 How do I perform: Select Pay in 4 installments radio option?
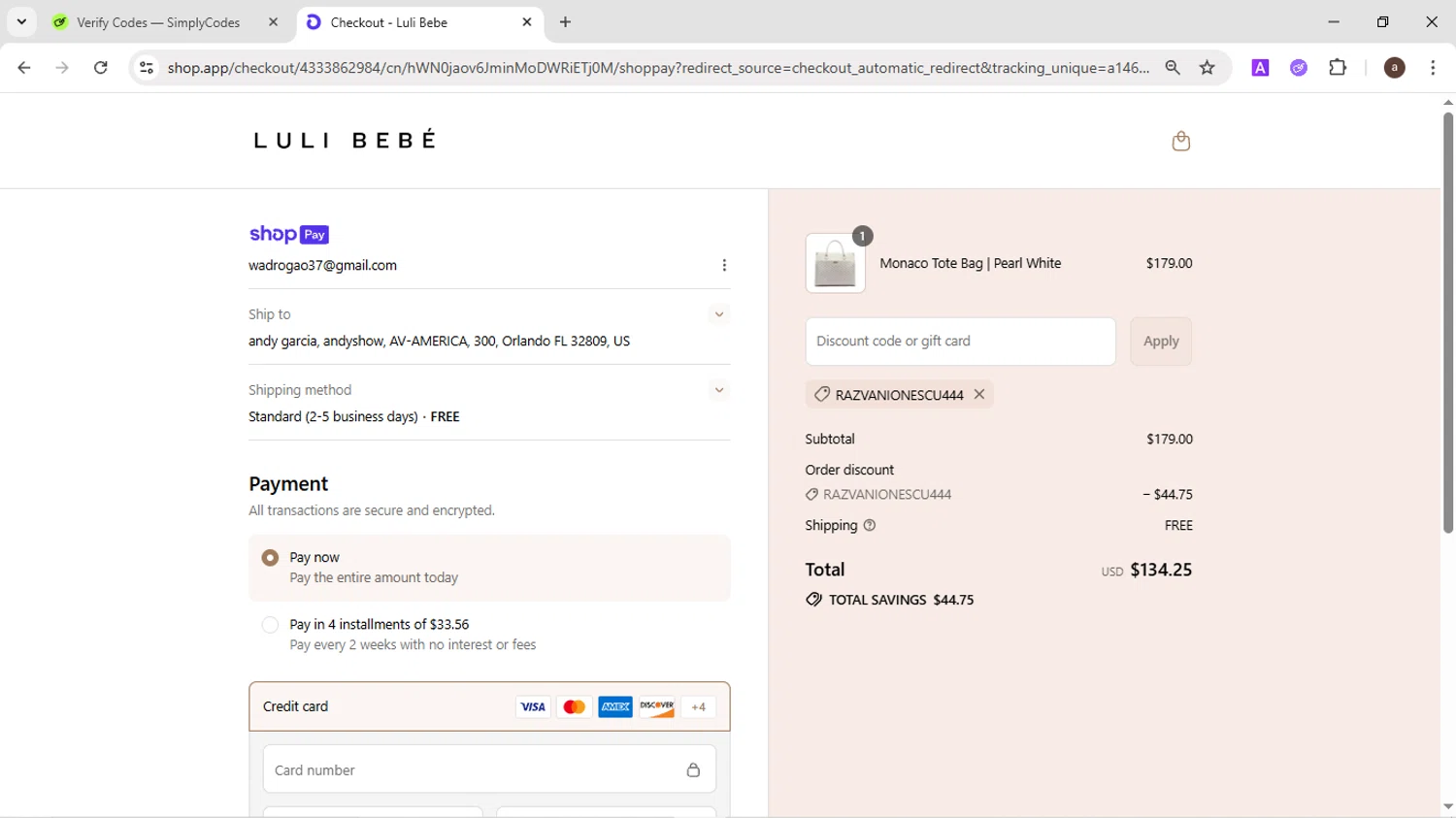270,625
